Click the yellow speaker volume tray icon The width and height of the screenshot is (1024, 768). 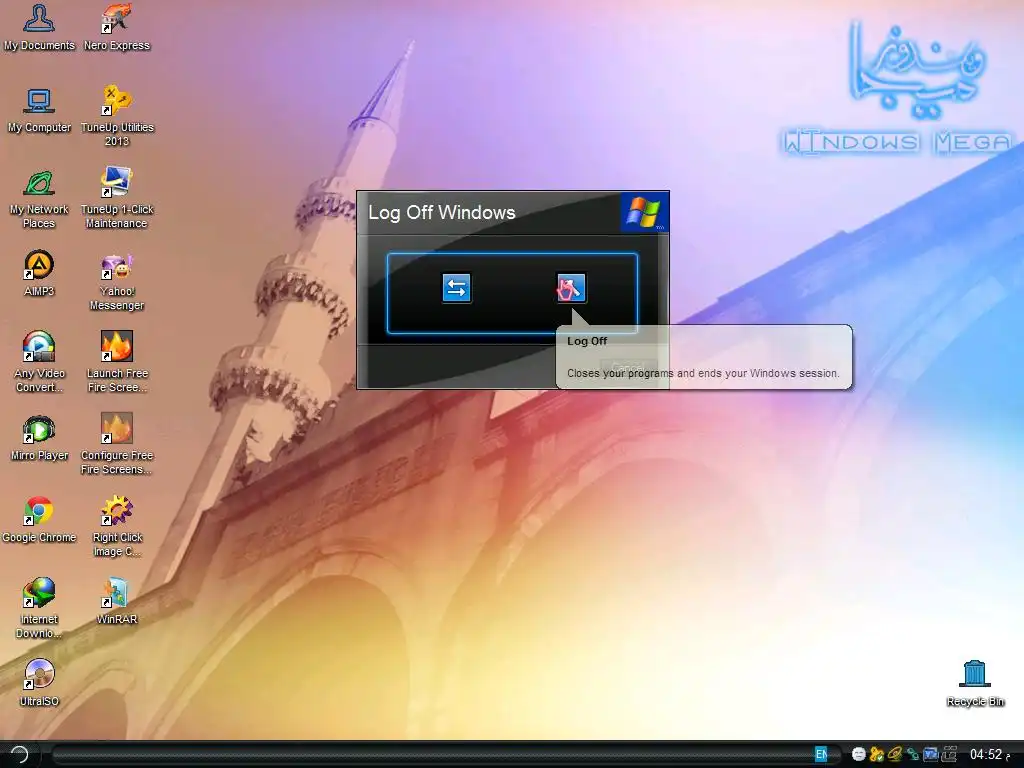click(x=895, y=754)
